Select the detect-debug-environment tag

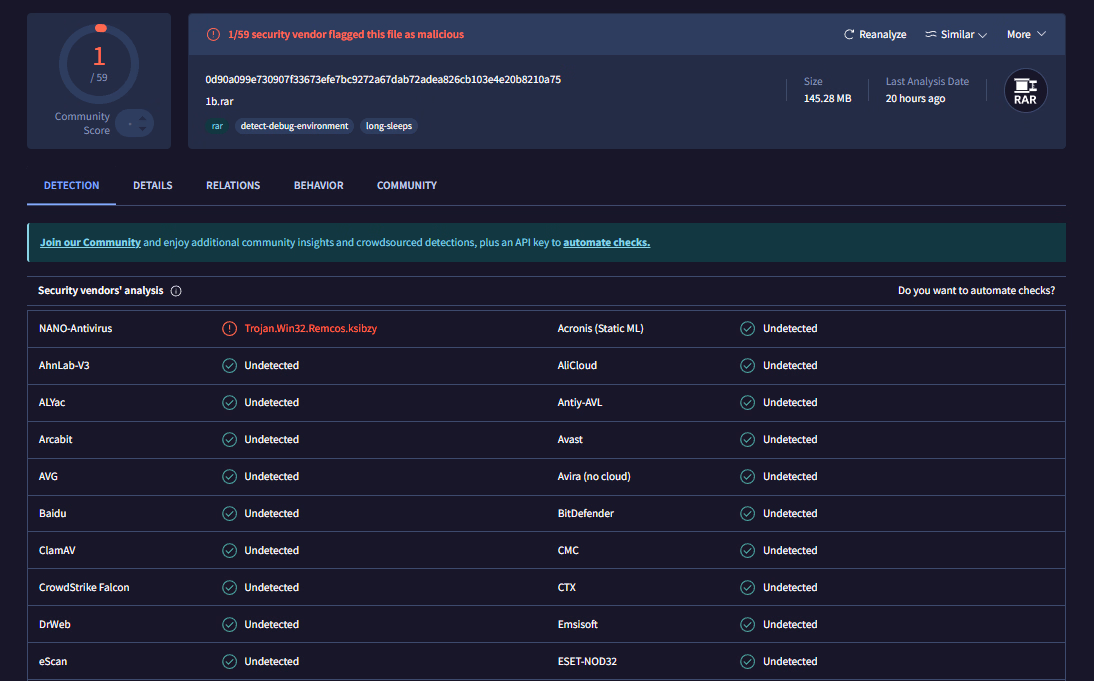[294, 126]
